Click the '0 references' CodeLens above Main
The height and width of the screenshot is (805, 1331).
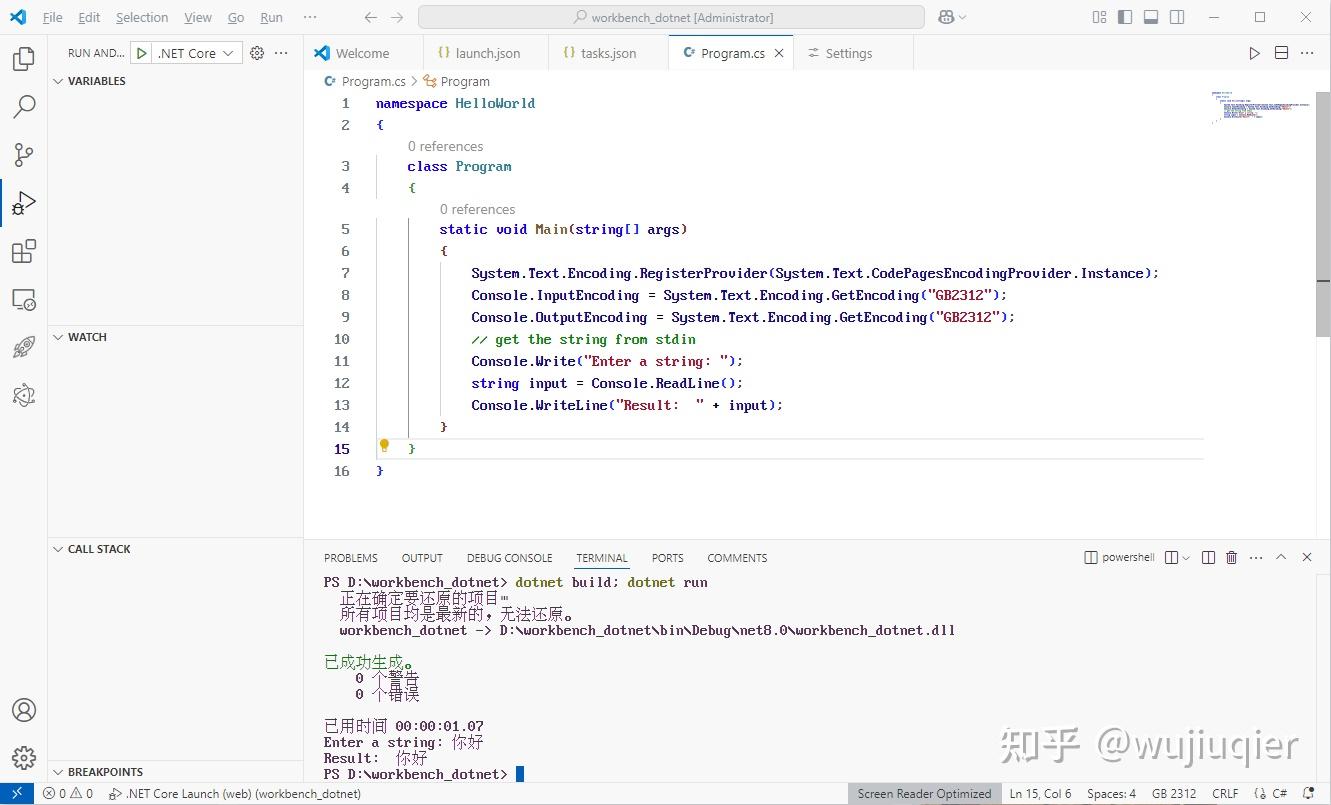click(477, 209)
